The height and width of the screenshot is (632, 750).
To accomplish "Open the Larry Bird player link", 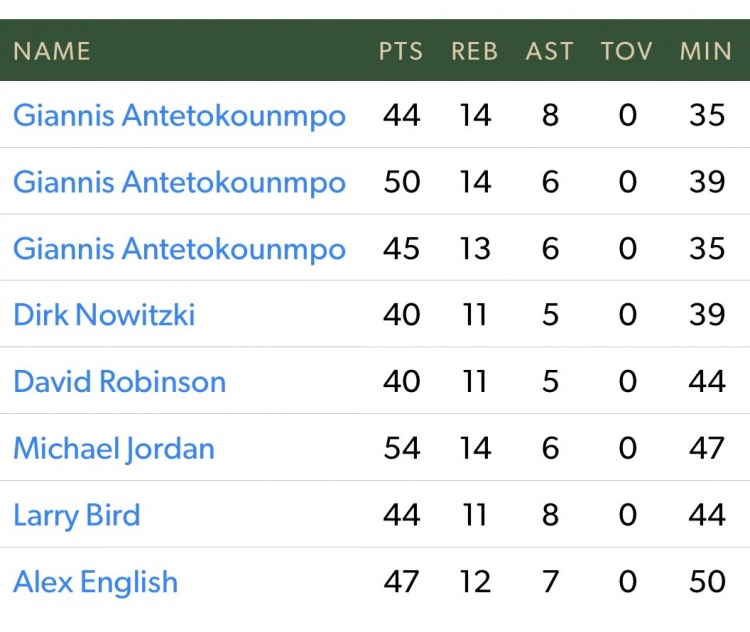I will (x=77, y=515).
